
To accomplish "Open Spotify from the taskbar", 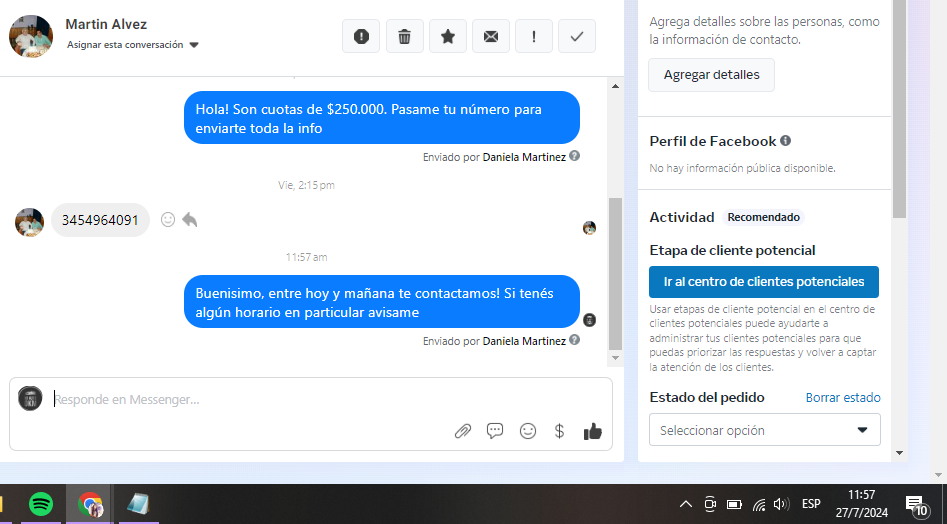I will point(41,505).
